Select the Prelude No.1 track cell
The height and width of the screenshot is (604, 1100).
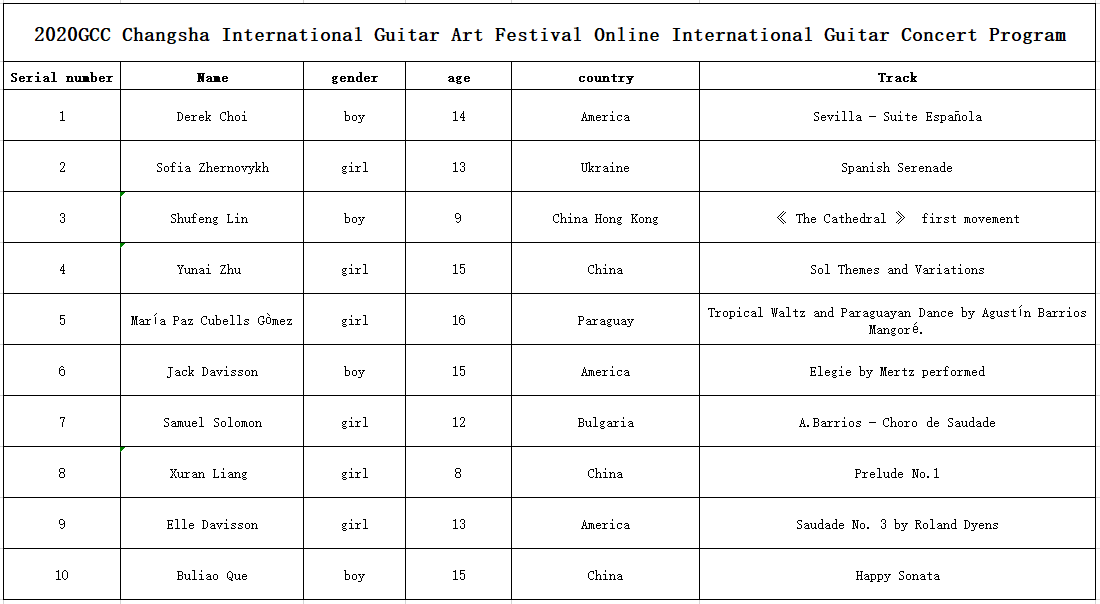[897, 473]
